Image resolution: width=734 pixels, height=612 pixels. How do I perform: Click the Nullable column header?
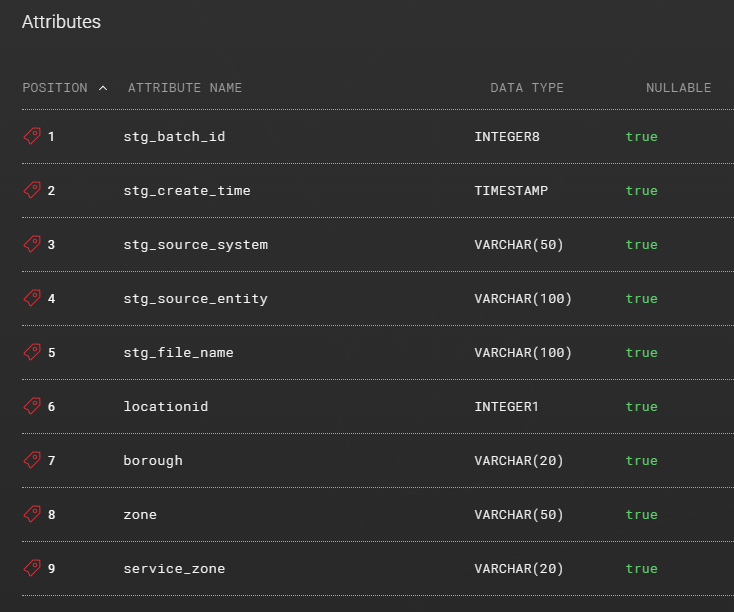pyautogui.click(x=678, y=88)
